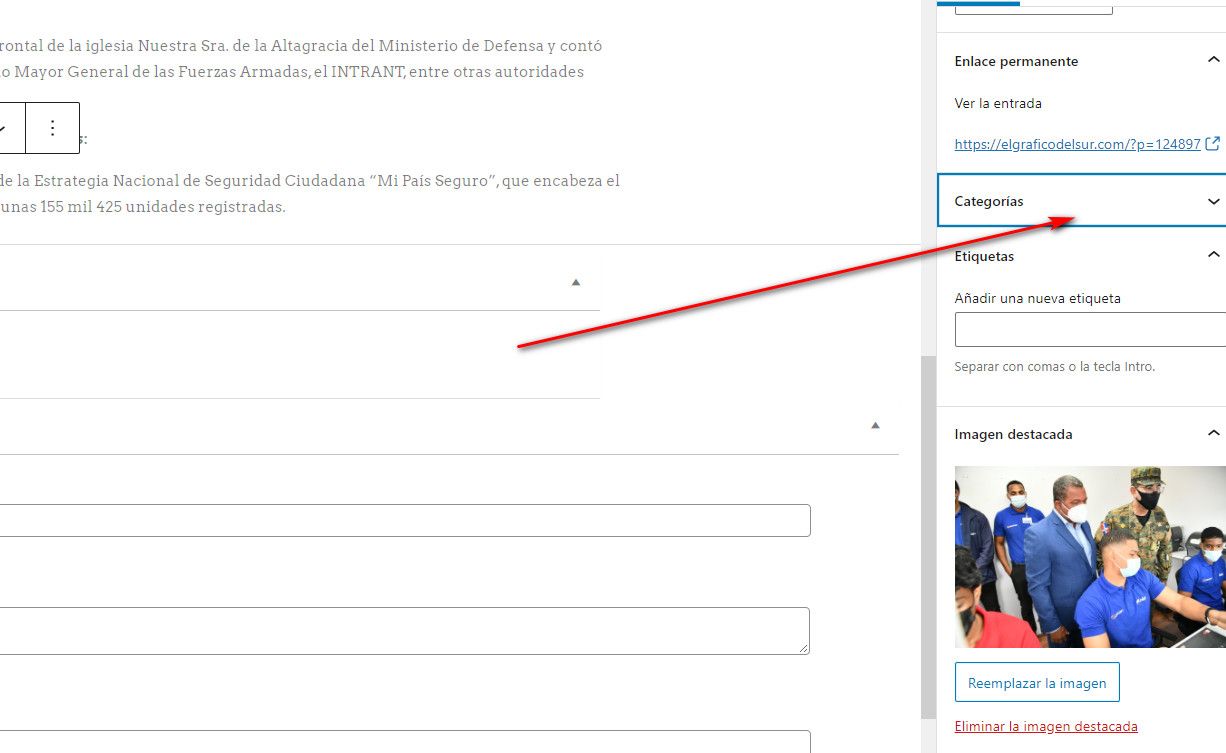1226x753 pixels.
Task: Click the multiline meta box textarea
Action: click(403, 631)
